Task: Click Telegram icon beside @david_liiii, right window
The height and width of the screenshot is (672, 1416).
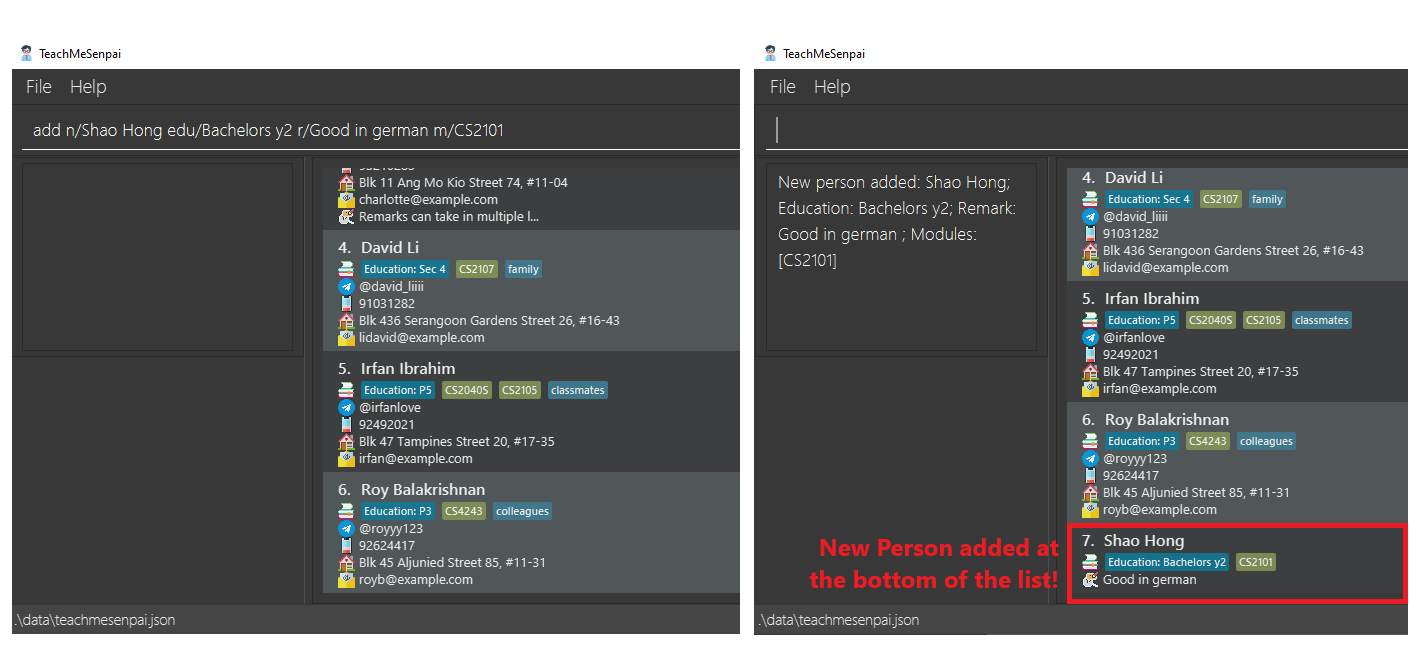Action: pyautogui.click(x=1090, y=216)
